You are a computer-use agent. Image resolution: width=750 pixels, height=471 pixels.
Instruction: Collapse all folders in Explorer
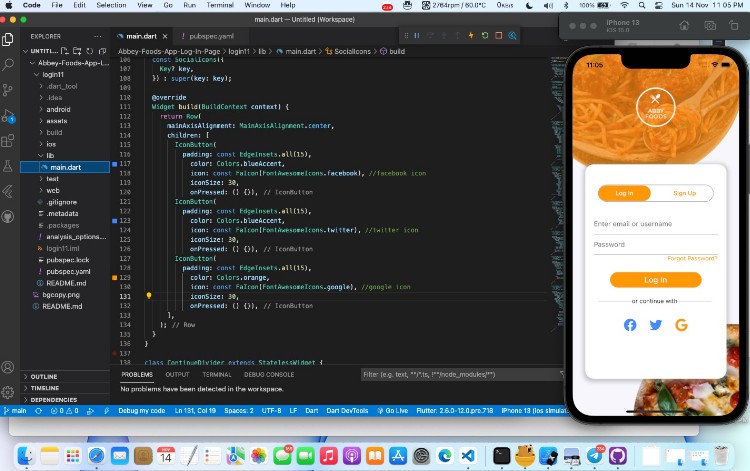(102, 51)
